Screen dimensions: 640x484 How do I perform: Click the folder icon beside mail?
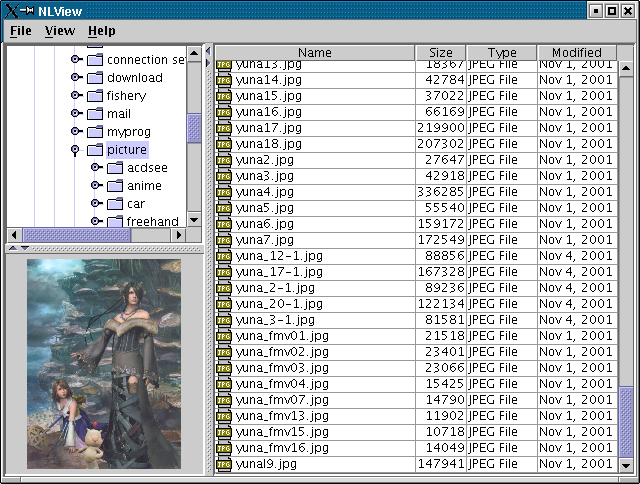click(x=95, y=114)
